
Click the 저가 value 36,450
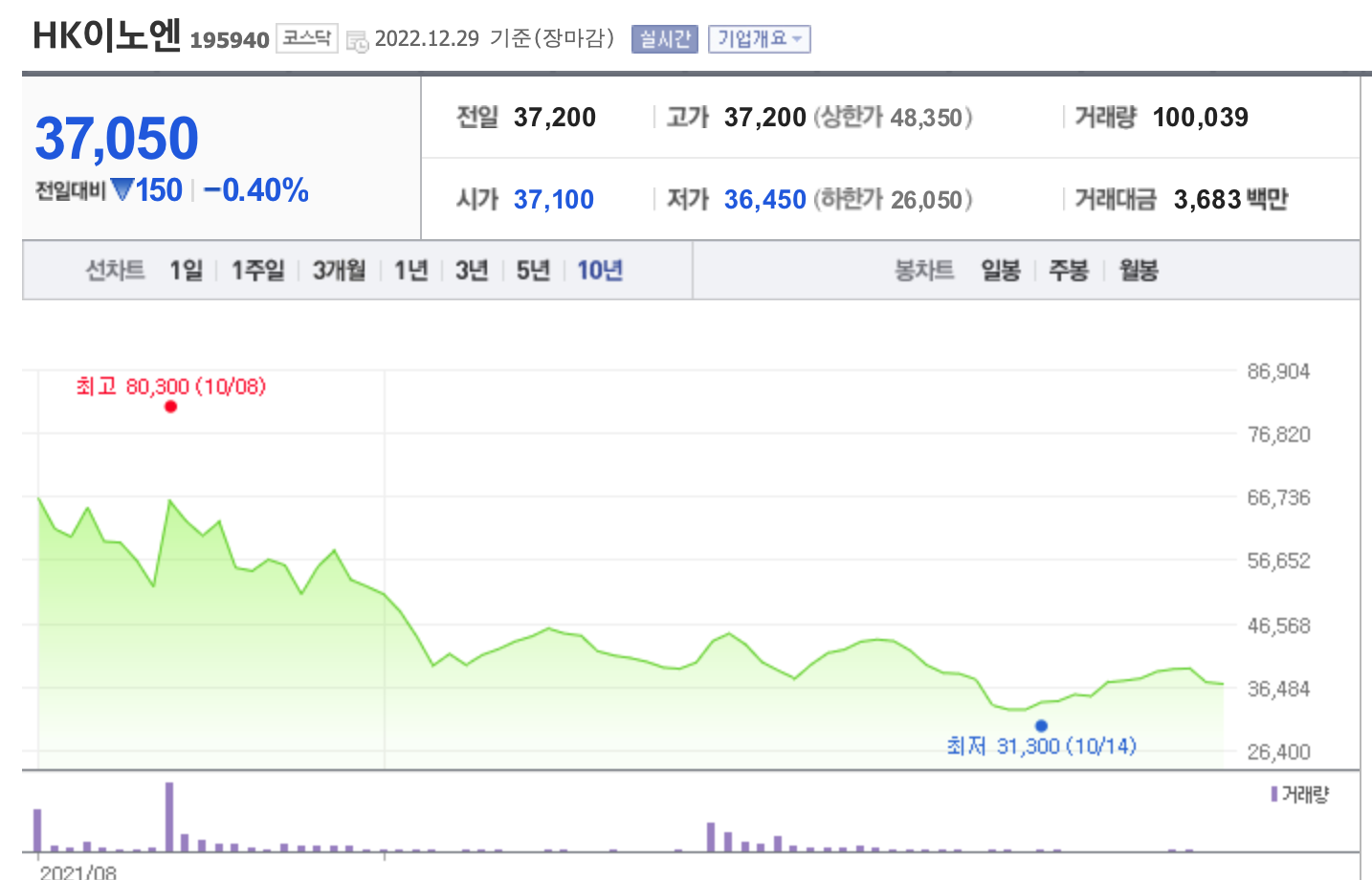coord(765,200)
